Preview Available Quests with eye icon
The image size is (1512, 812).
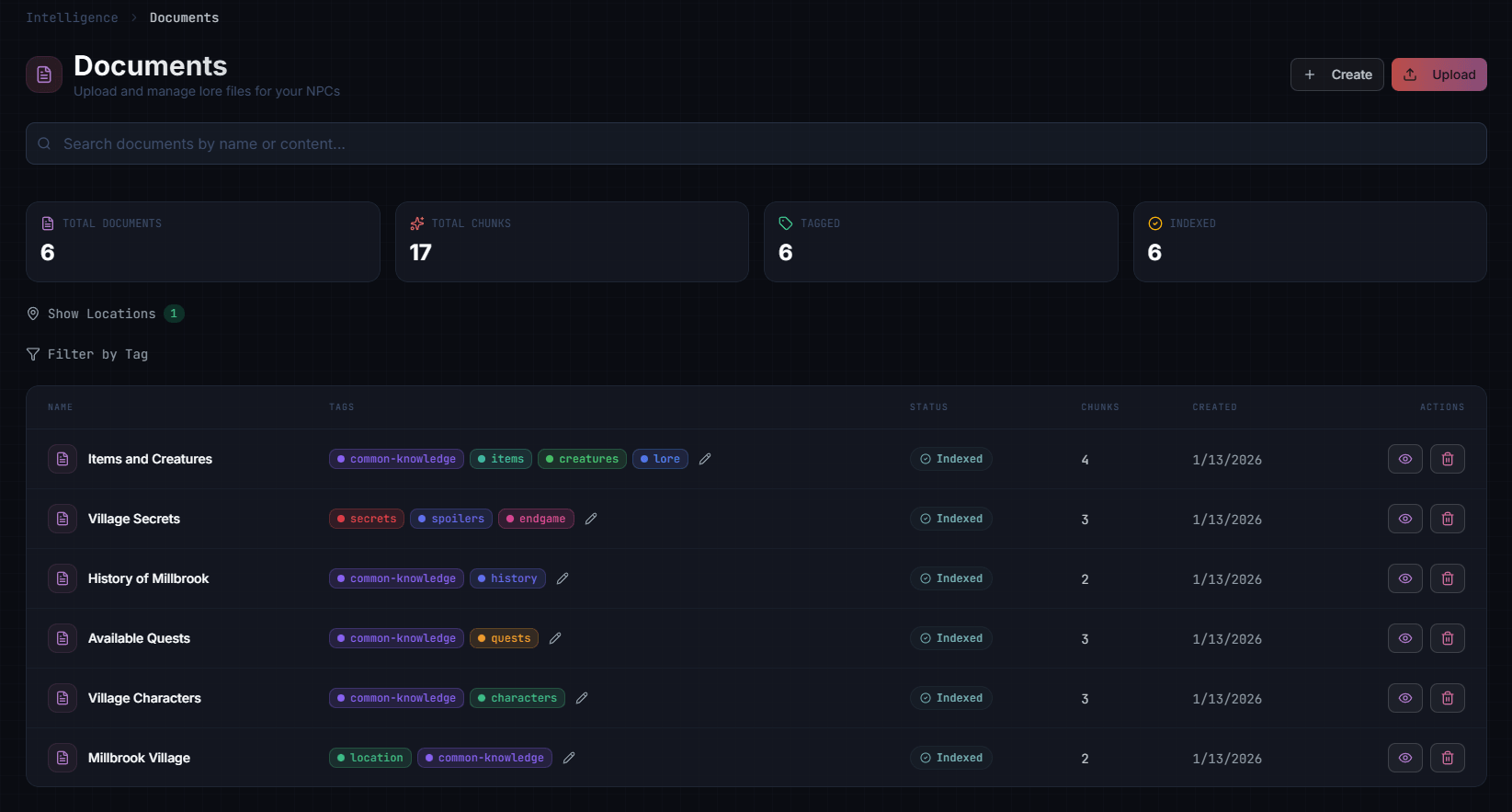pos(1404,638)
